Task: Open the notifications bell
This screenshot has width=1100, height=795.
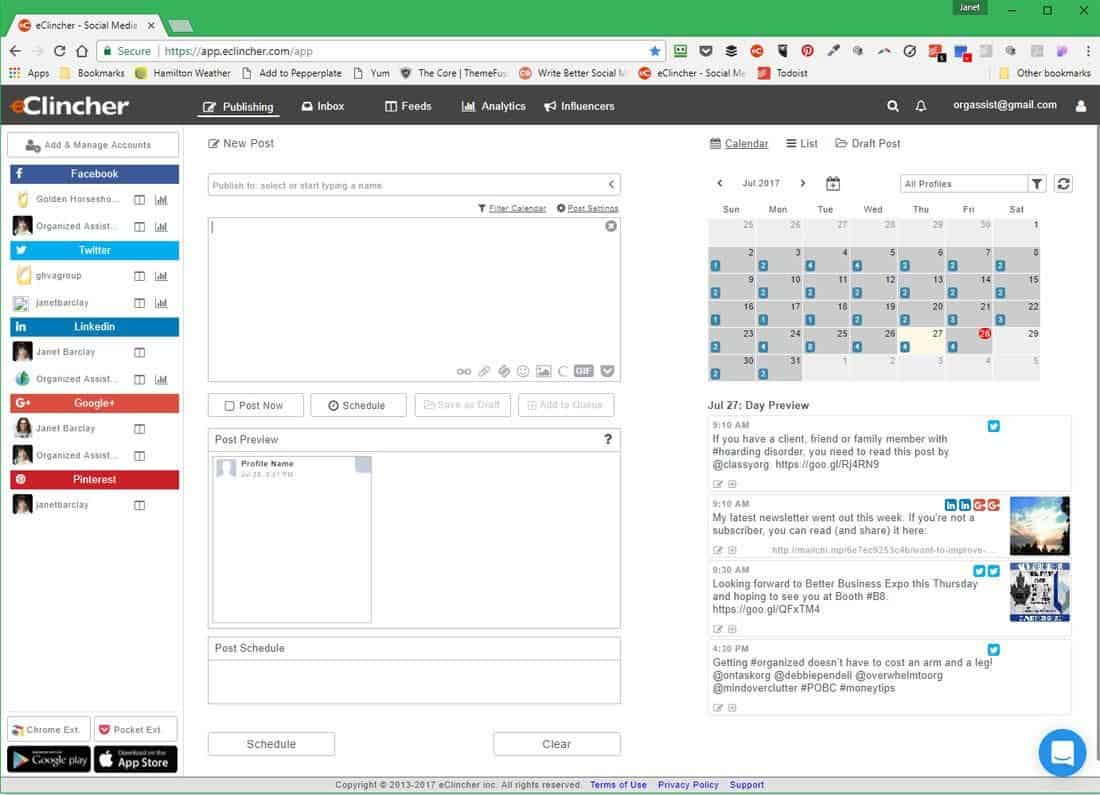Action: 920,106
